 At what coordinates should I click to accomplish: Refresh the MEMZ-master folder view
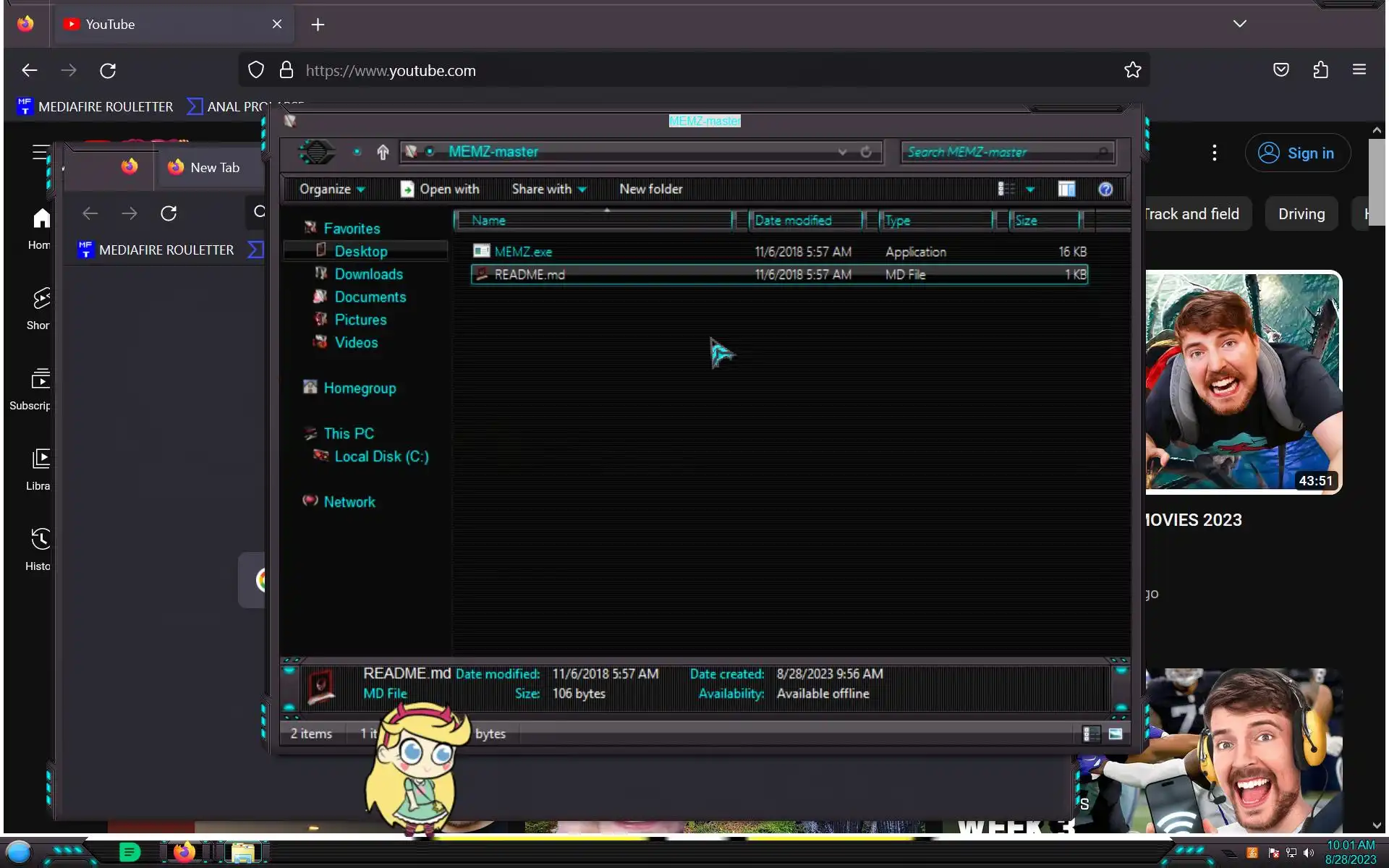[866, 152]
